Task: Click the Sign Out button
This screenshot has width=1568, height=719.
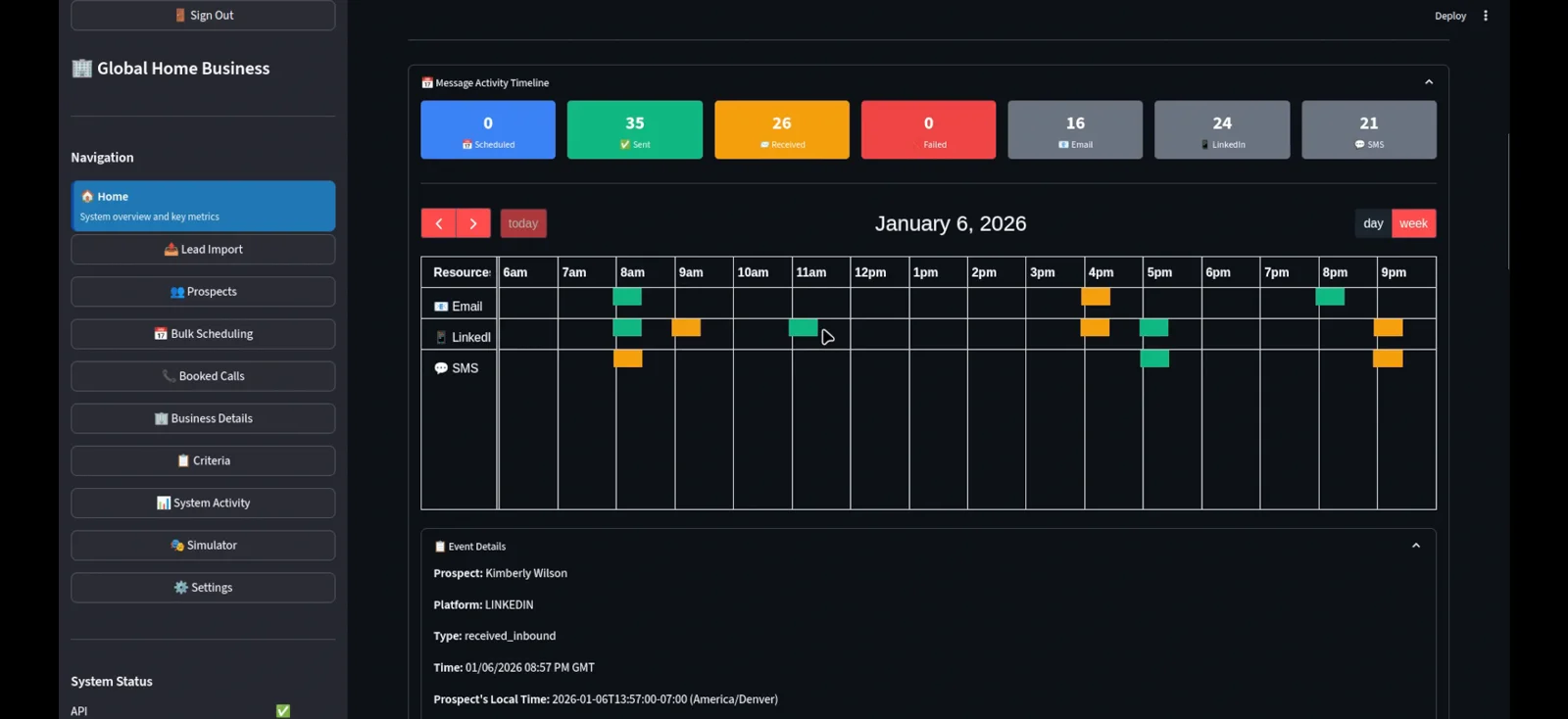Action: tap(203, 16)
